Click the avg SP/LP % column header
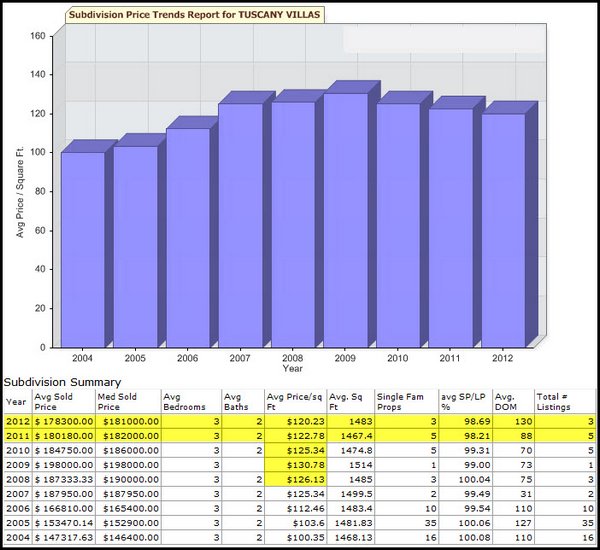This screenshot has height=550, width=600. 465,402
